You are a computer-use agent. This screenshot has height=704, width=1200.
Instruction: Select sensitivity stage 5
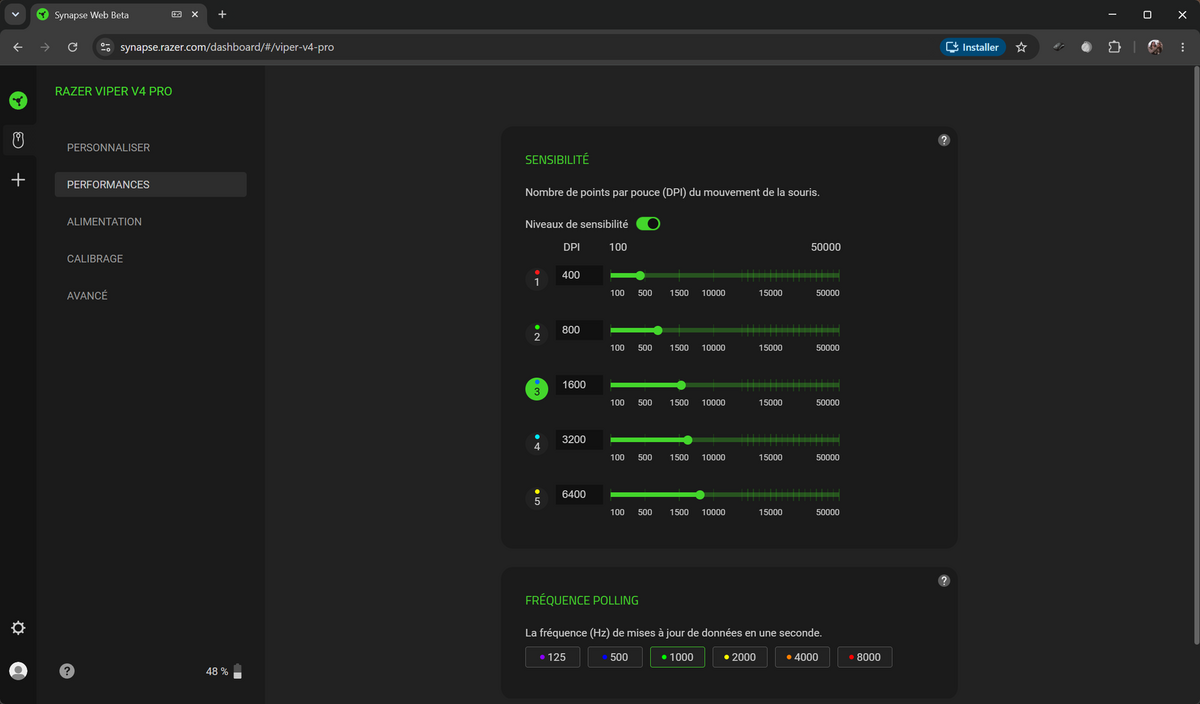(537, 498)
